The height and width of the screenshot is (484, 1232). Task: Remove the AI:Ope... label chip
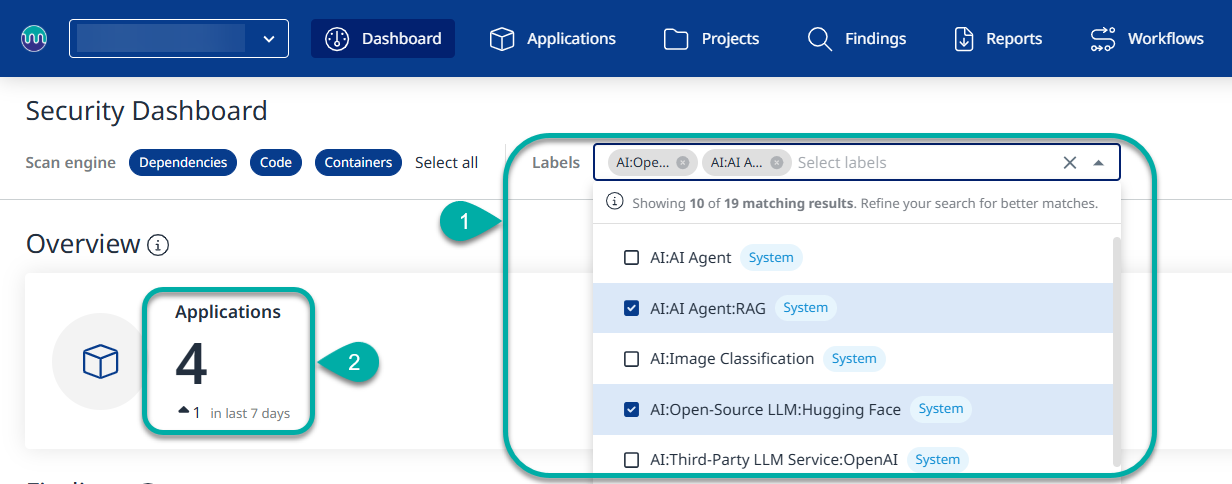pos(682,163)
